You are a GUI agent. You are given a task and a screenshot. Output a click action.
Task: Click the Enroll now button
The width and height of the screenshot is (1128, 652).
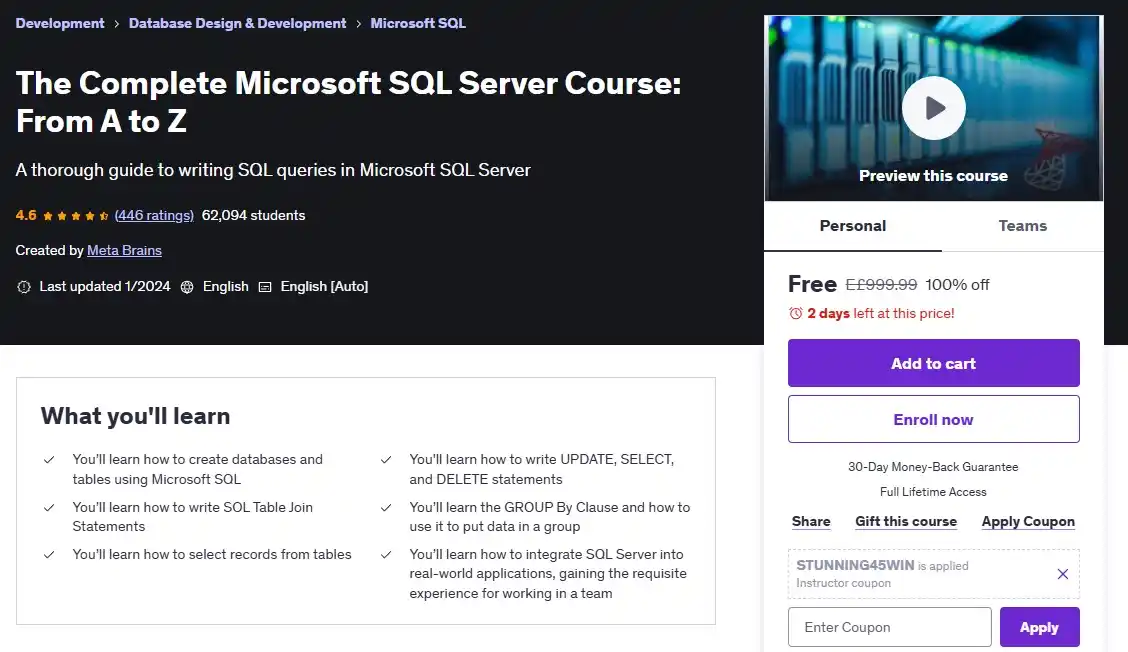pos(933,419)
